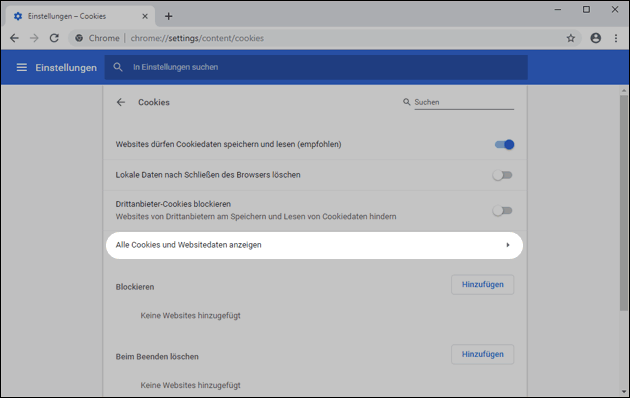Viewport: 630px width, 398px height.
Task: Click Hinzufügen next to Blockieren
Action: pos(483,285)
